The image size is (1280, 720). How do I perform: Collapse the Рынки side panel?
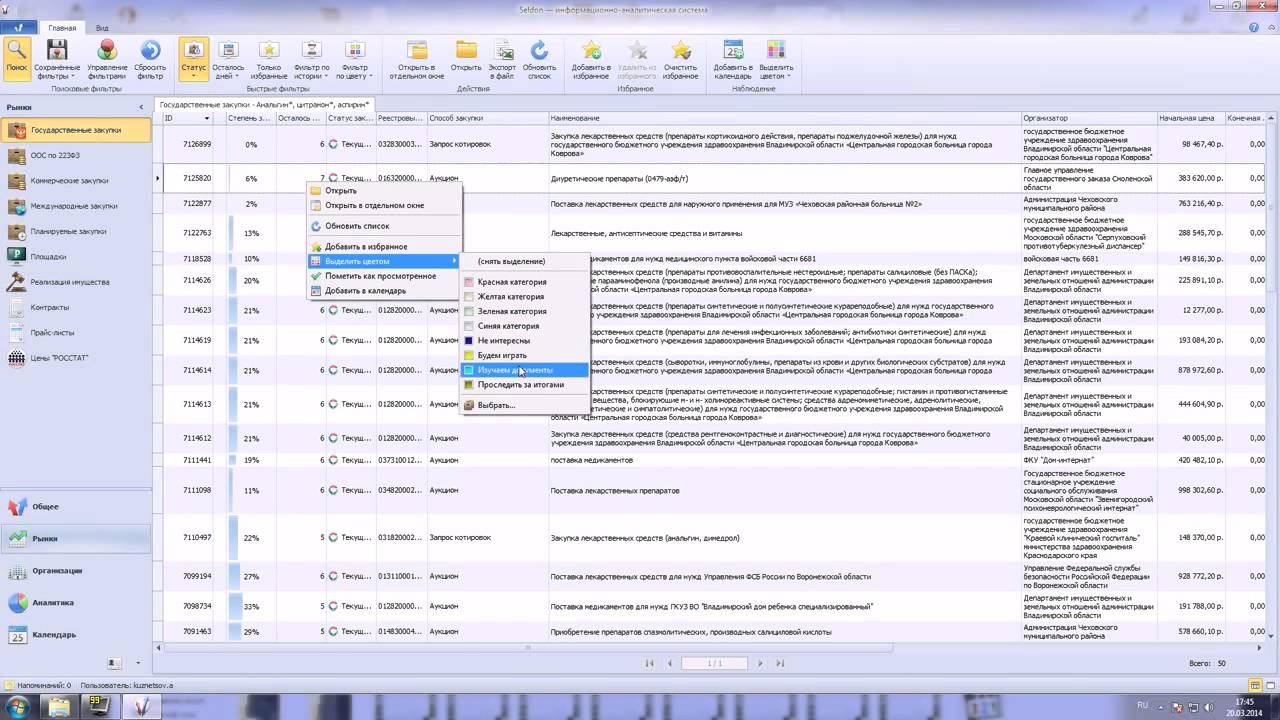141,107
